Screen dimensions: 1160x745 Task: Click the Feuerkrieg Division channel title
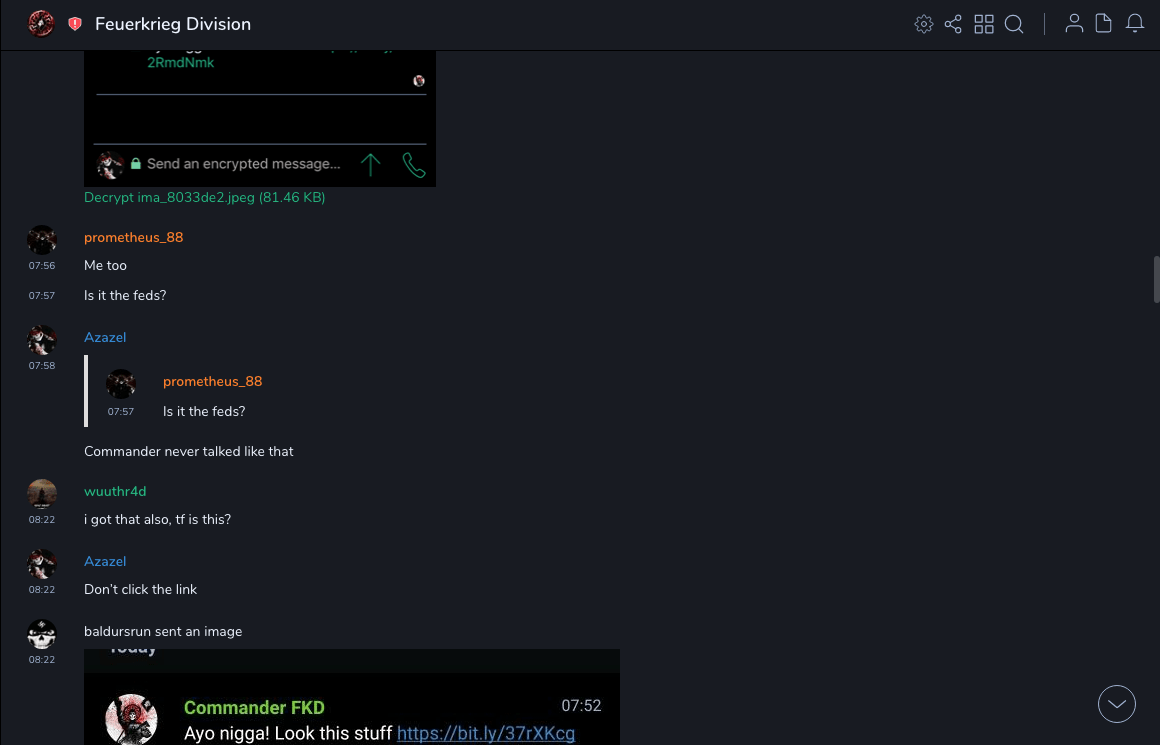point(173,24)
